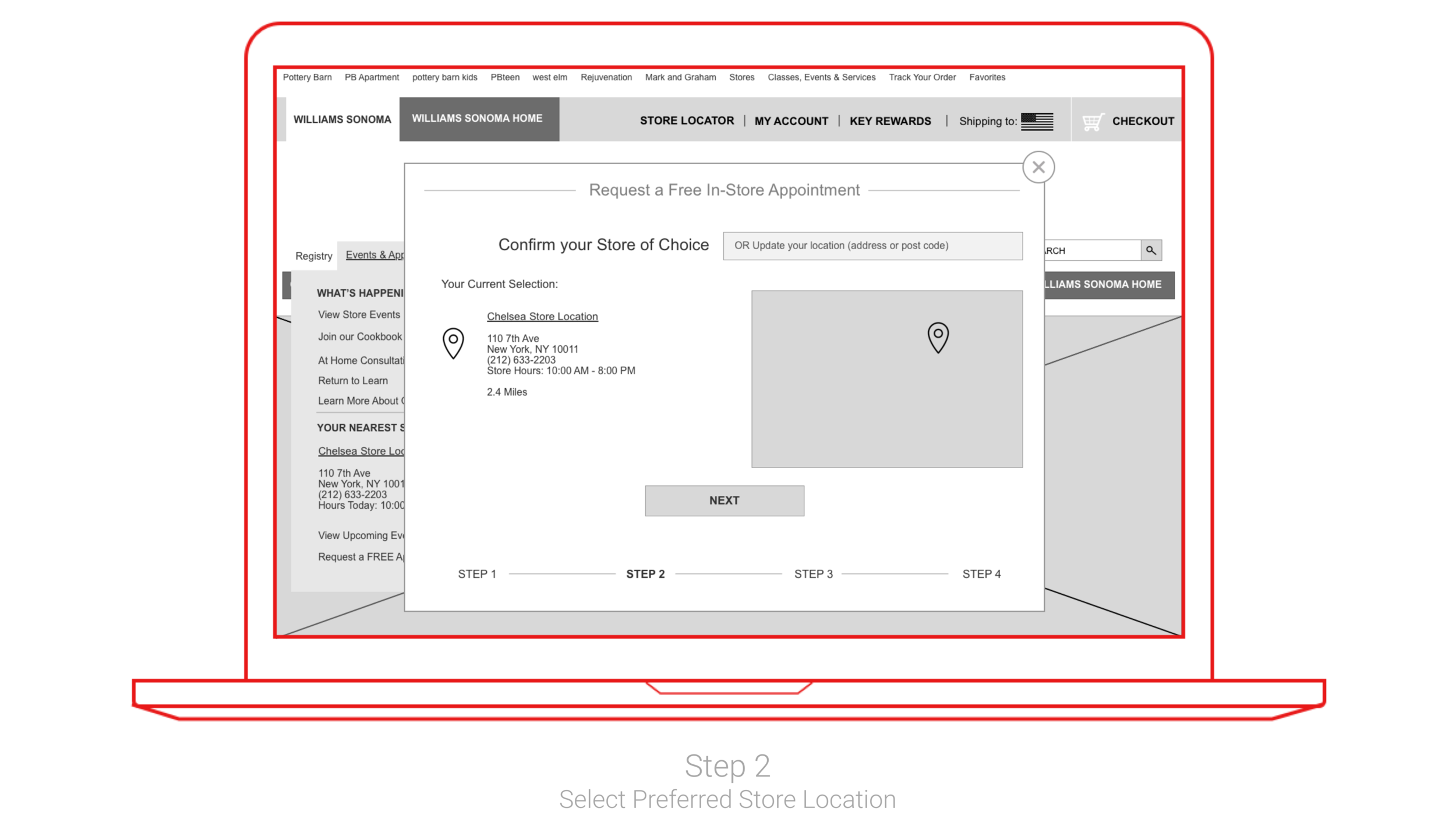
Task: Select the Williams Sonoma brand tab
Action: click(342, 119)
